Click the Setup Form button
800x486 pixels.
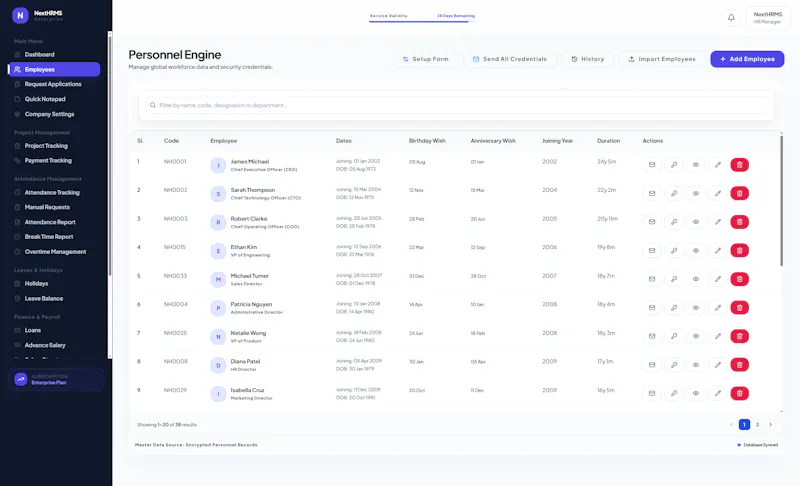click(x=426, y=59)
